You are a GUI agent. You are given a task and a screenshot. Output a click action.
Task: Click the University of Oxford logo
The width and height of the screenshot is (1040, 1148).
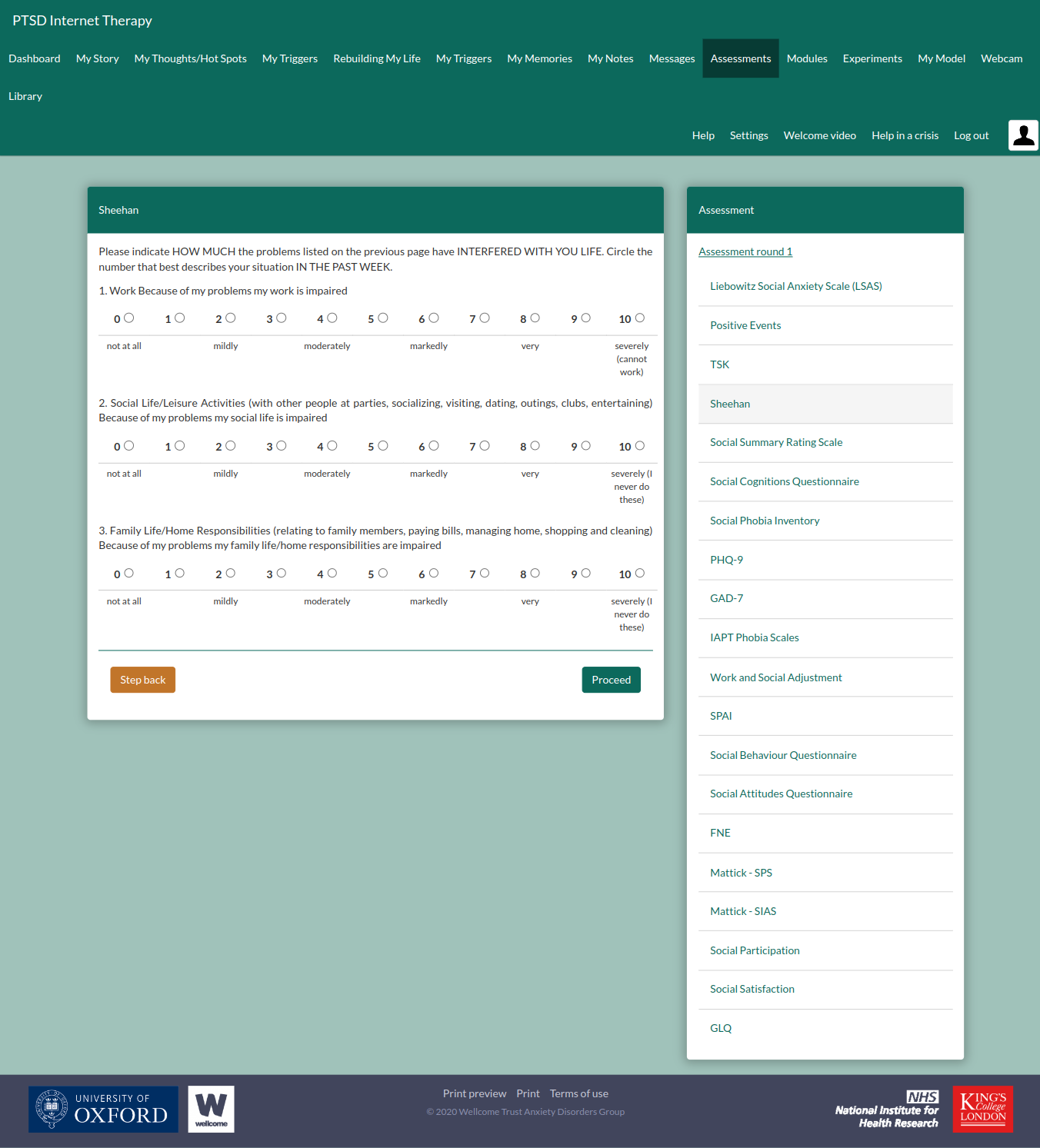point(103,1109)
